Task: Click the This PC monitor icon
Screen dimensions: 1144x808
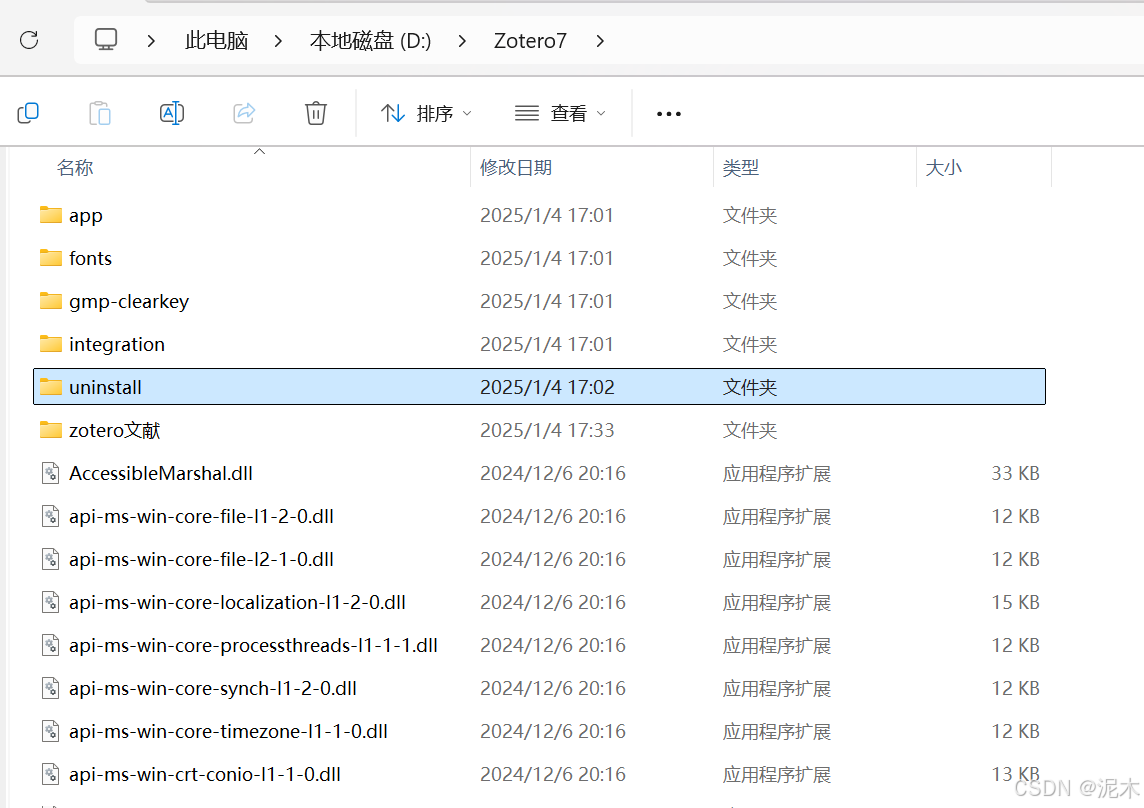Action: [106, 39]
